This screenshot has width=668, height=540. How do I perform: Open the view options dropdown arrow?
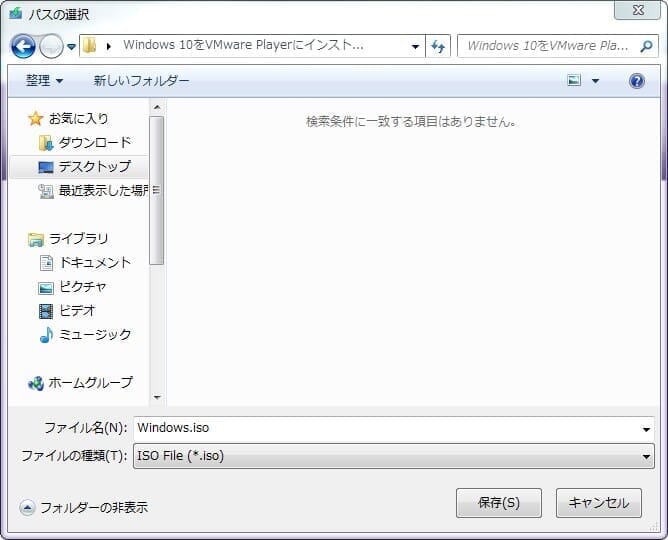(x=596, y=81)
